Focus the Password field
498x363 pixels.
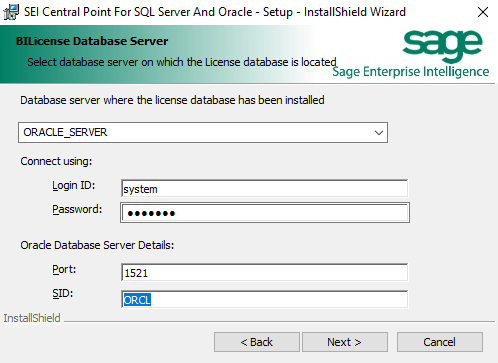pyautogui.click(x=265, y=213)
